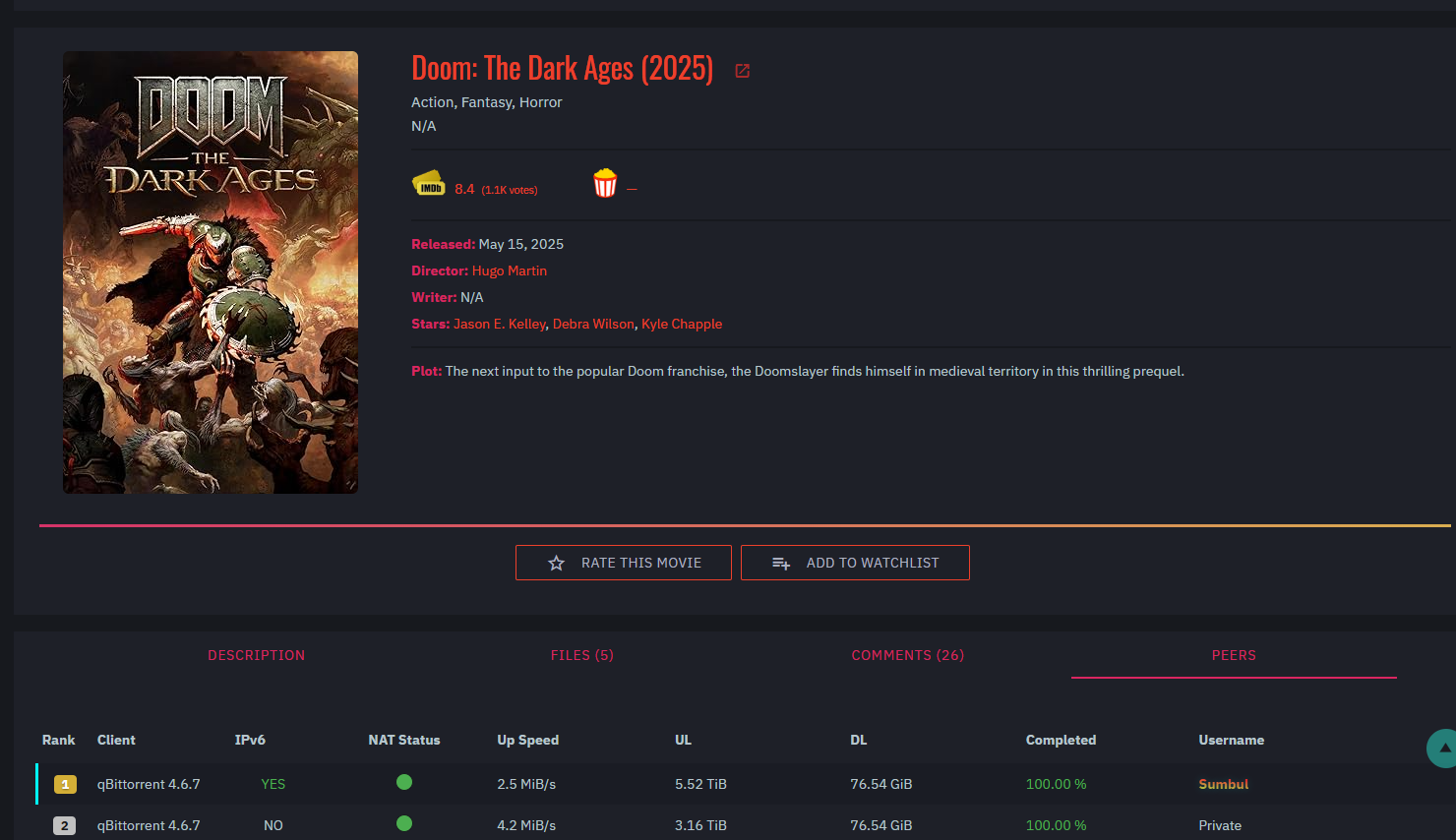Click the 2.5 MiB/s upload speed

tap(526, 784)
